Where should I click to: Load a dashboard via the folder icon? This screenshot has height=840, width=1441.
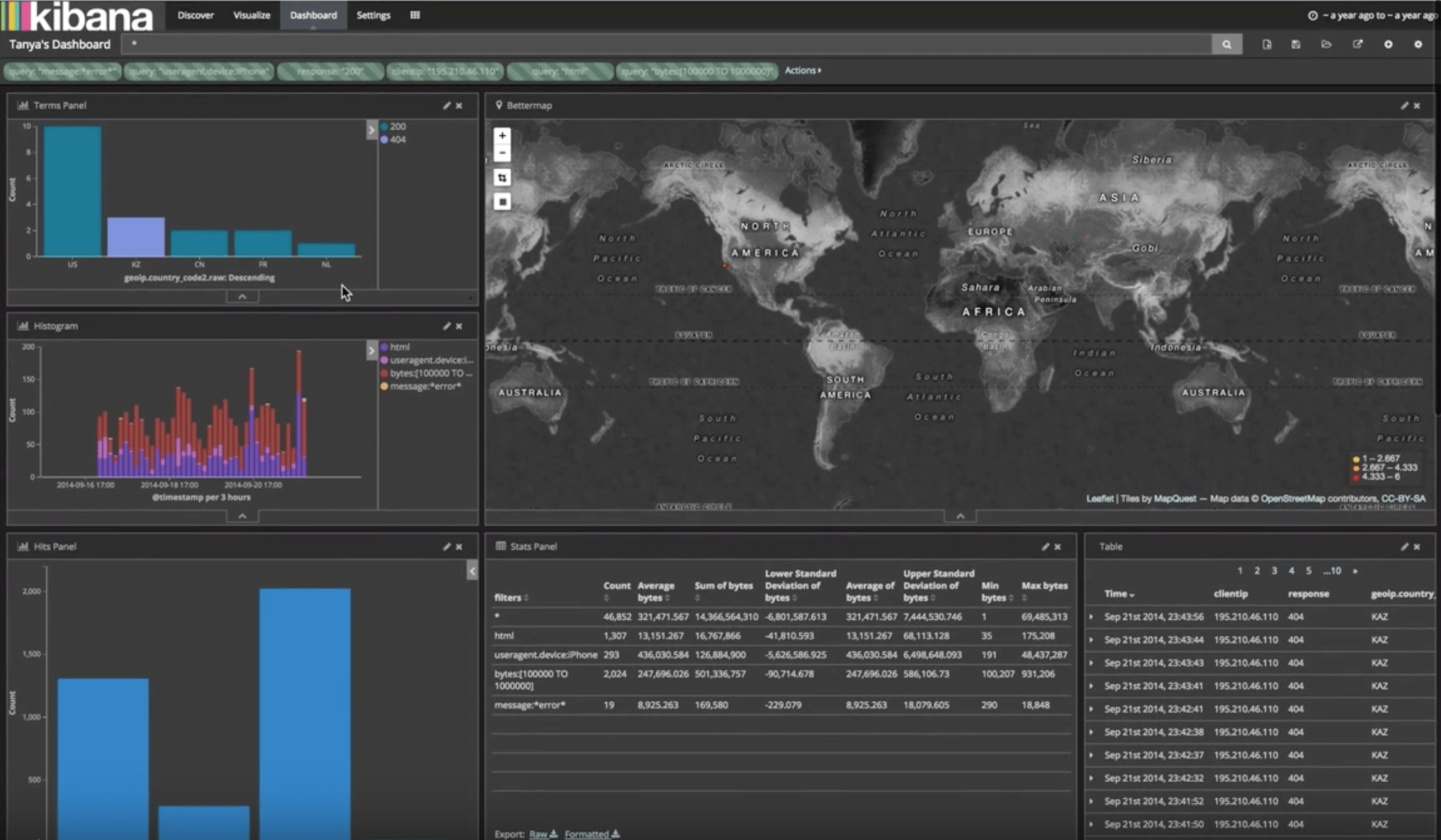tap(1326, 44)
